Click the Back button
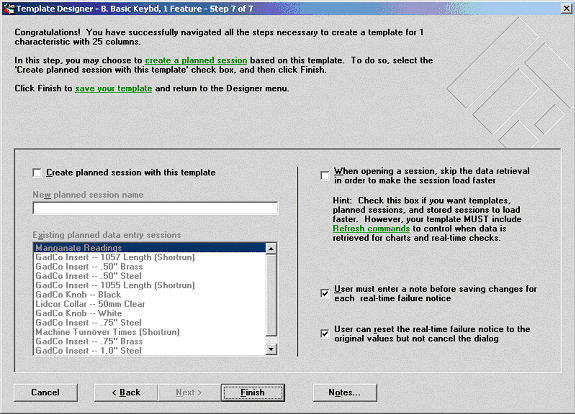This screenshot has height=414, width=575. pos(126,392)
